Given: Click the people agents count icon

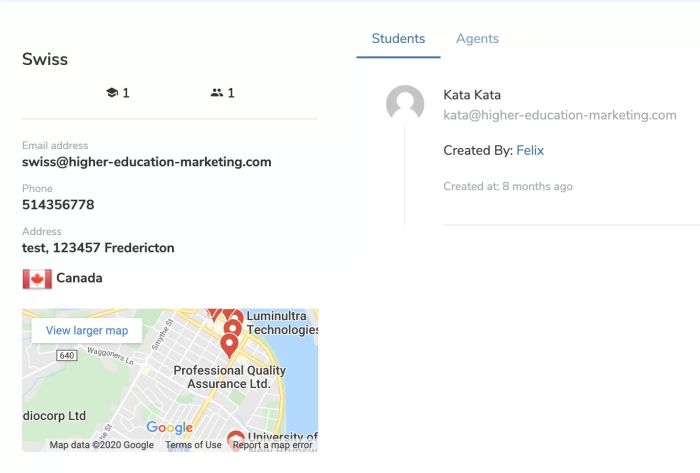Looking at the screenshot, I should point(217,93).
